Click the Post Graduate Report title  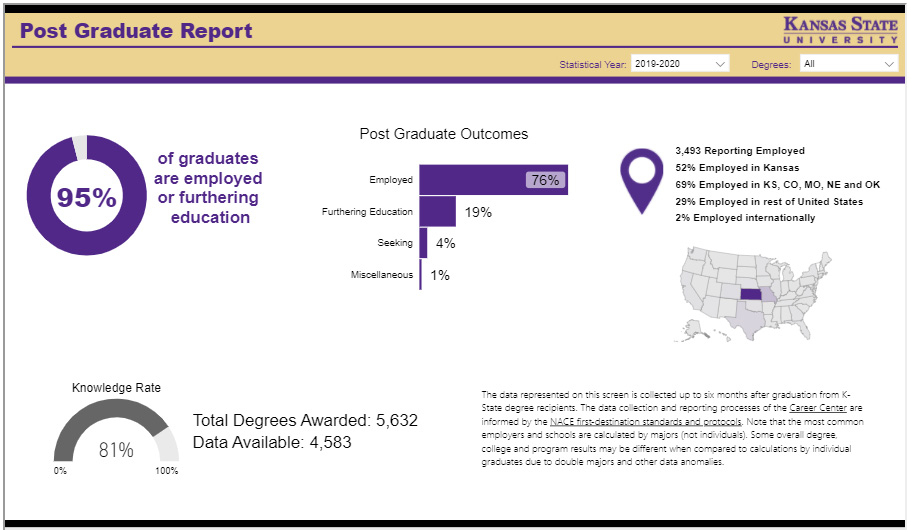(x=136, y=31)
